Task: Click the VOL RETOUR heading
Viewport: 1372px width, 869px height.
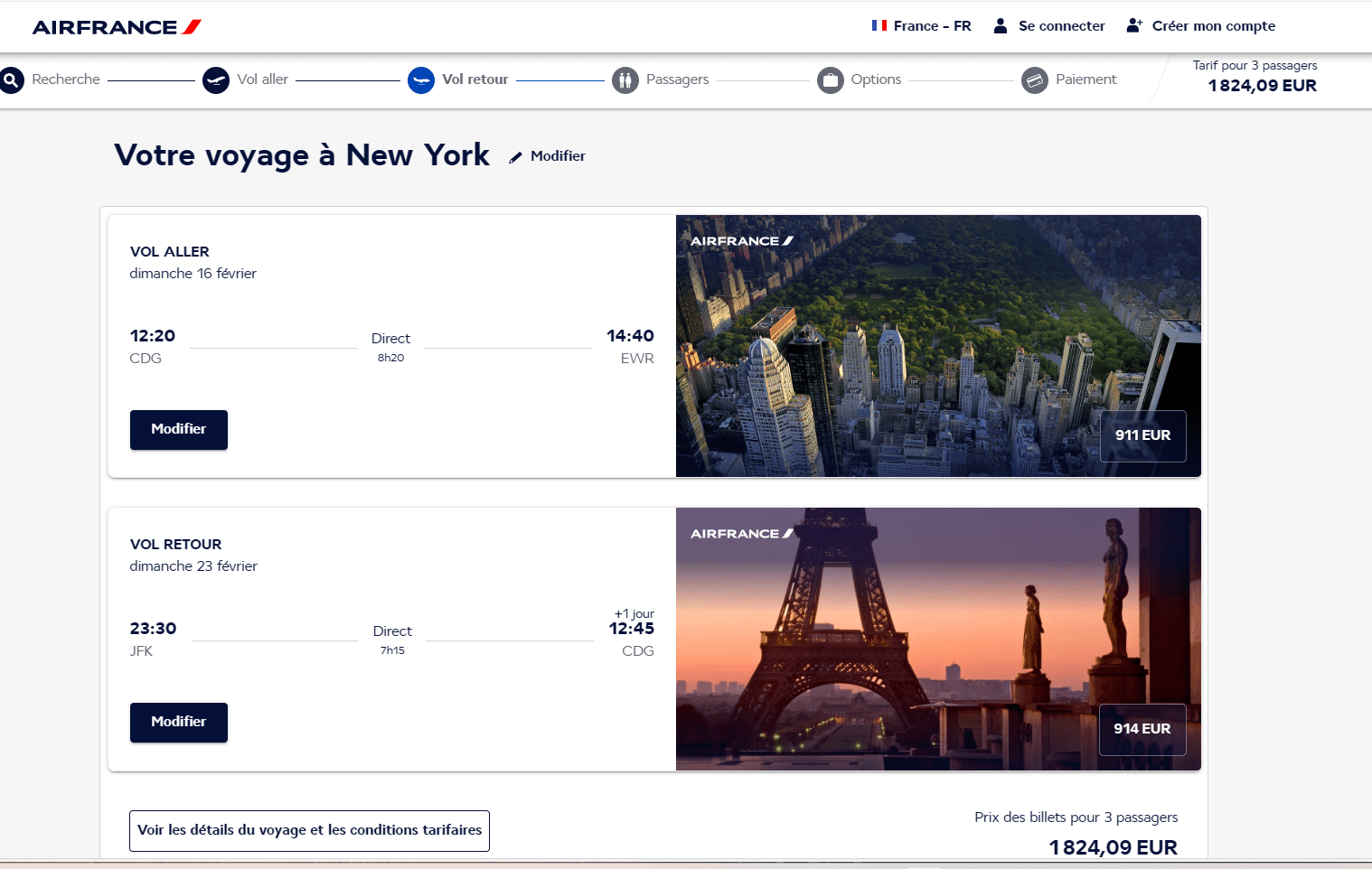Action: 175,545
